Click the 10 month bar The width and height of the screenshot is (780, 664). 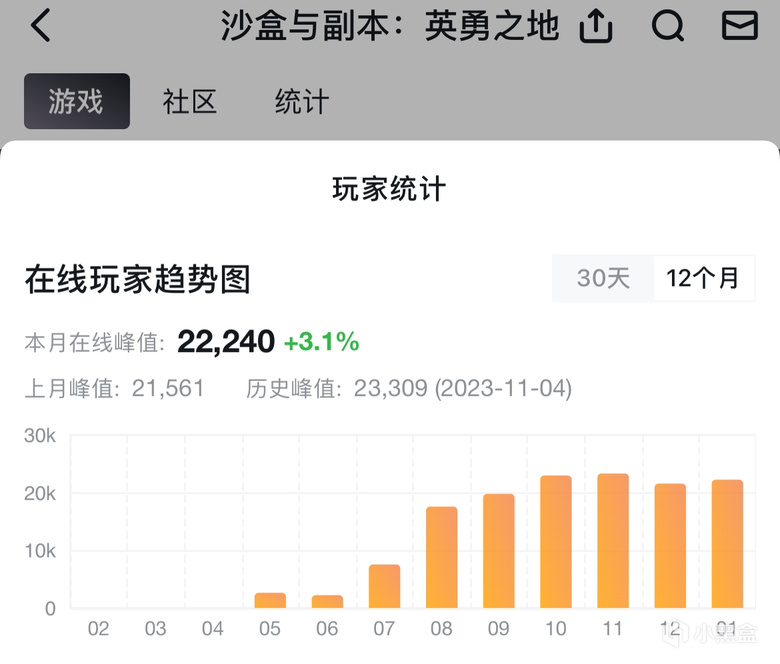pos(556,542)
